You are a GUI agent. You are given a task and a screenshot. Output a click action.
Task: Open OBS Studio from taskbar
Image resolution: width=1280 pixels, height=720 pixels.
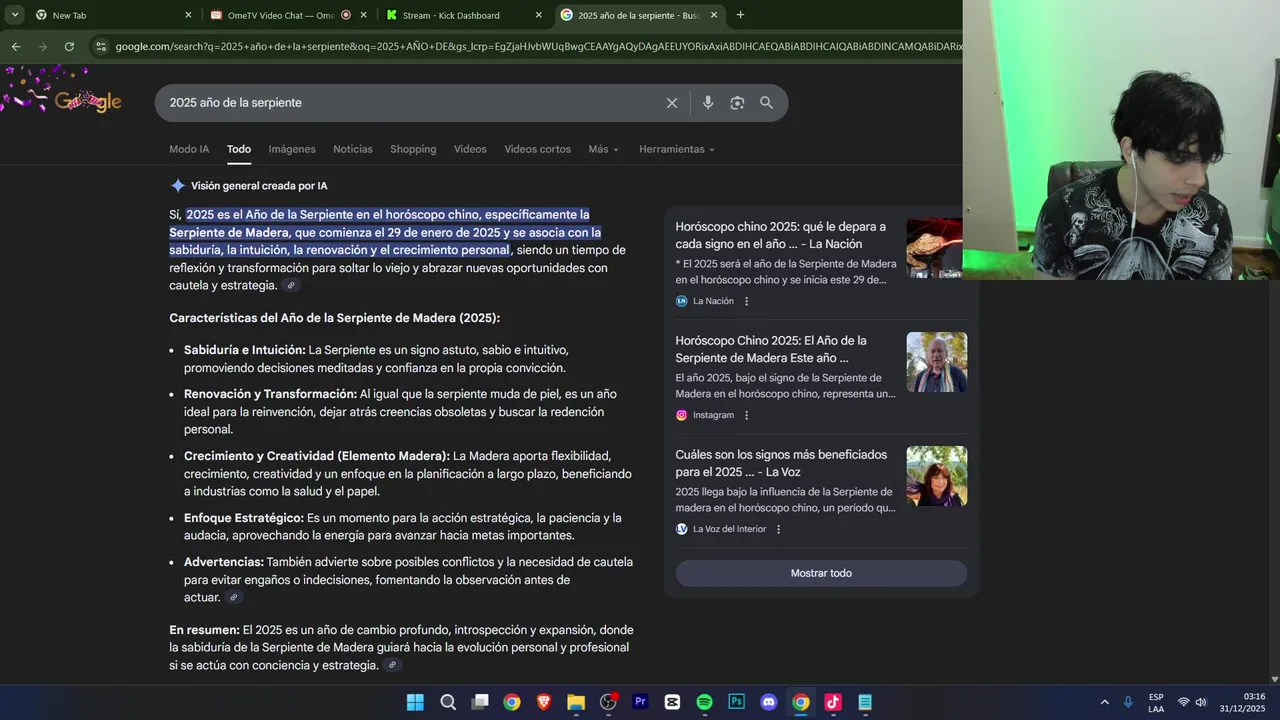(608, 702)
